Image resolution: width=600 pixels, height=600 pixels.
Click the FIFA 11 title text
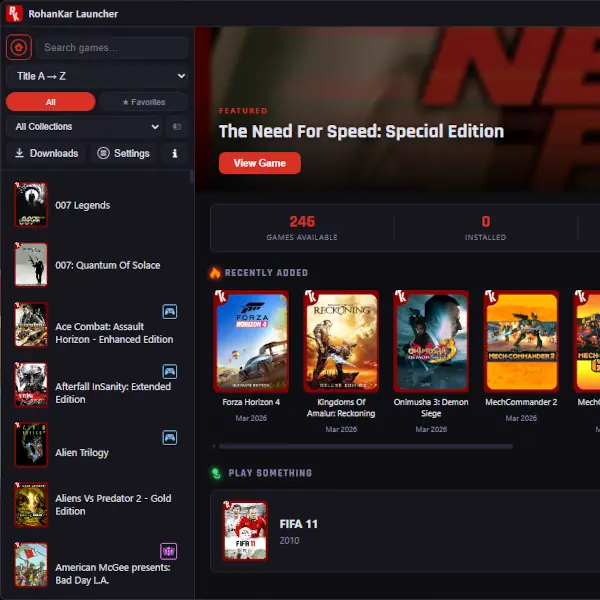point(299,524)
